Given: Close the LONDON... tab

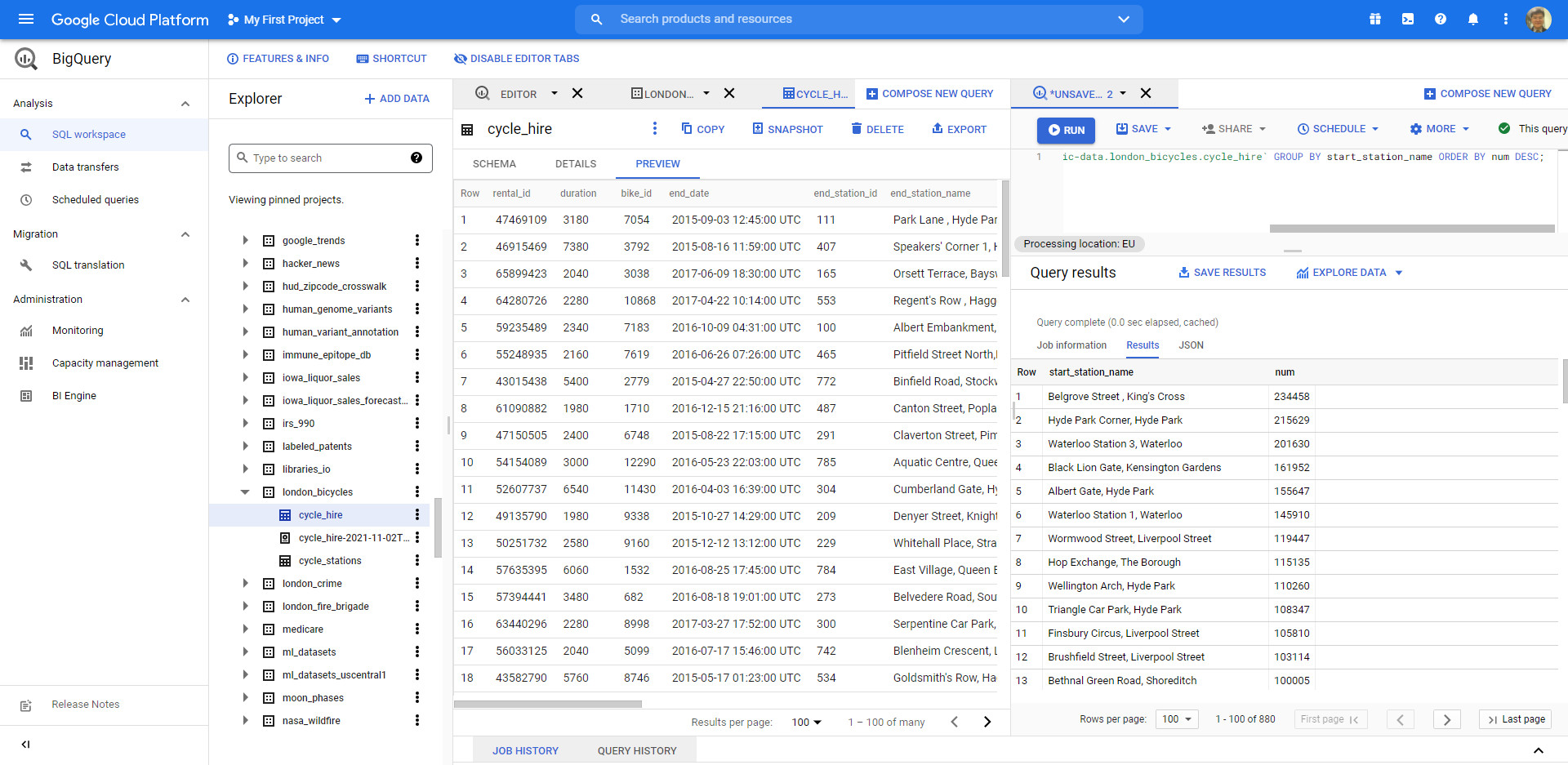Looking at the screenshot, I should [729, 93].
